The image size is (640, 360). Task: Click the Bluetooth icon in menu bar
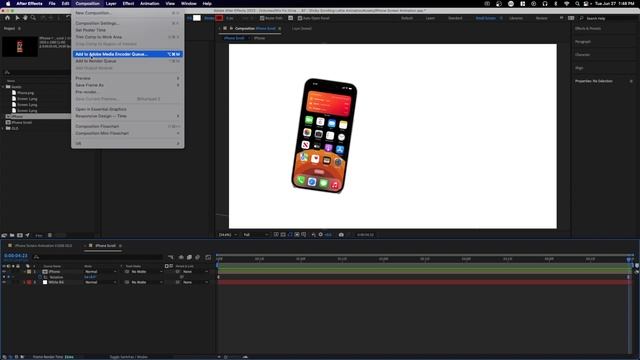click(x=556, y=4)
